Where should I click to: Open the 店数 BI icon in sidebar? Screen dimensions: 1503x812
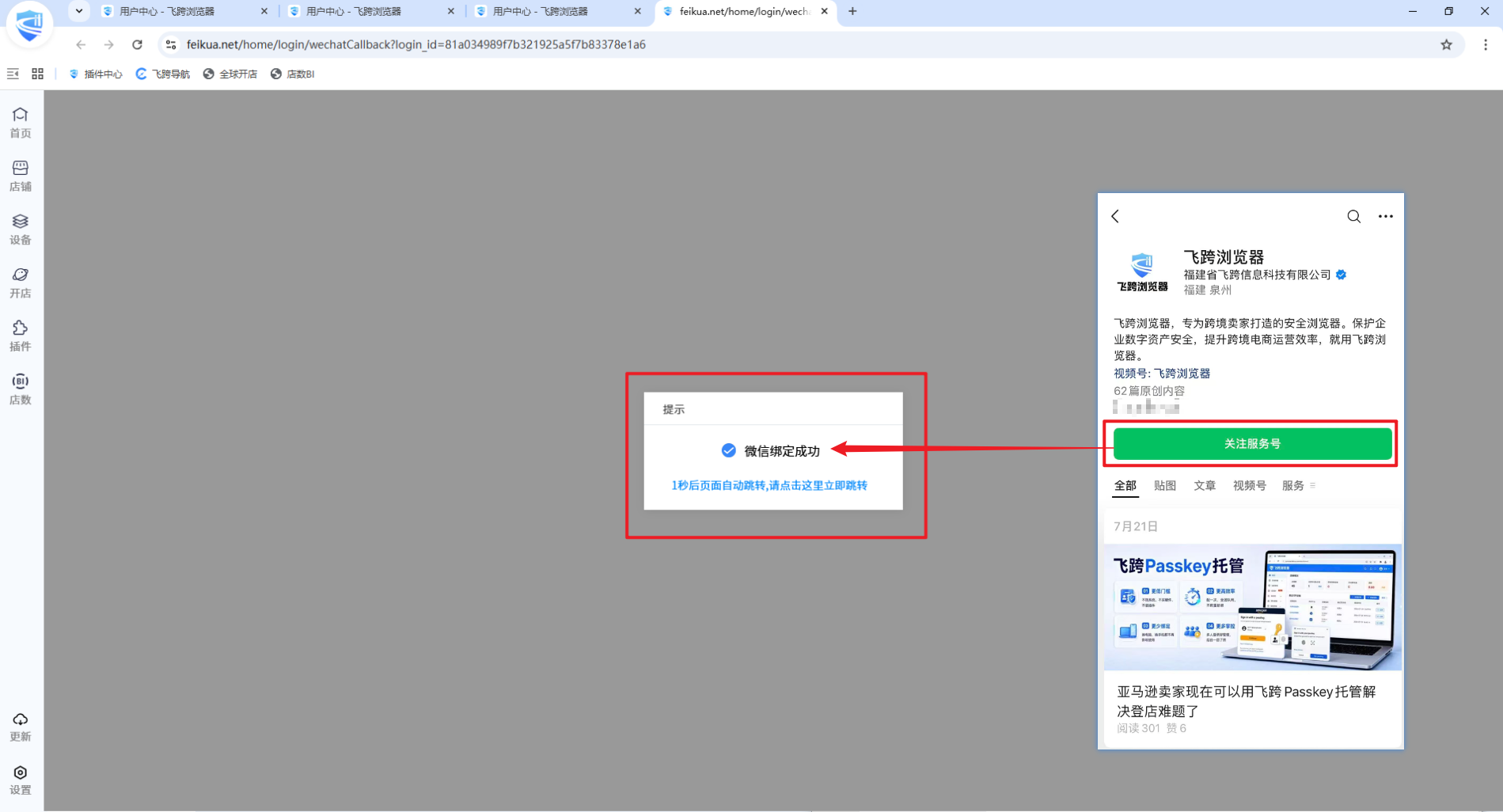click(21, 389)
